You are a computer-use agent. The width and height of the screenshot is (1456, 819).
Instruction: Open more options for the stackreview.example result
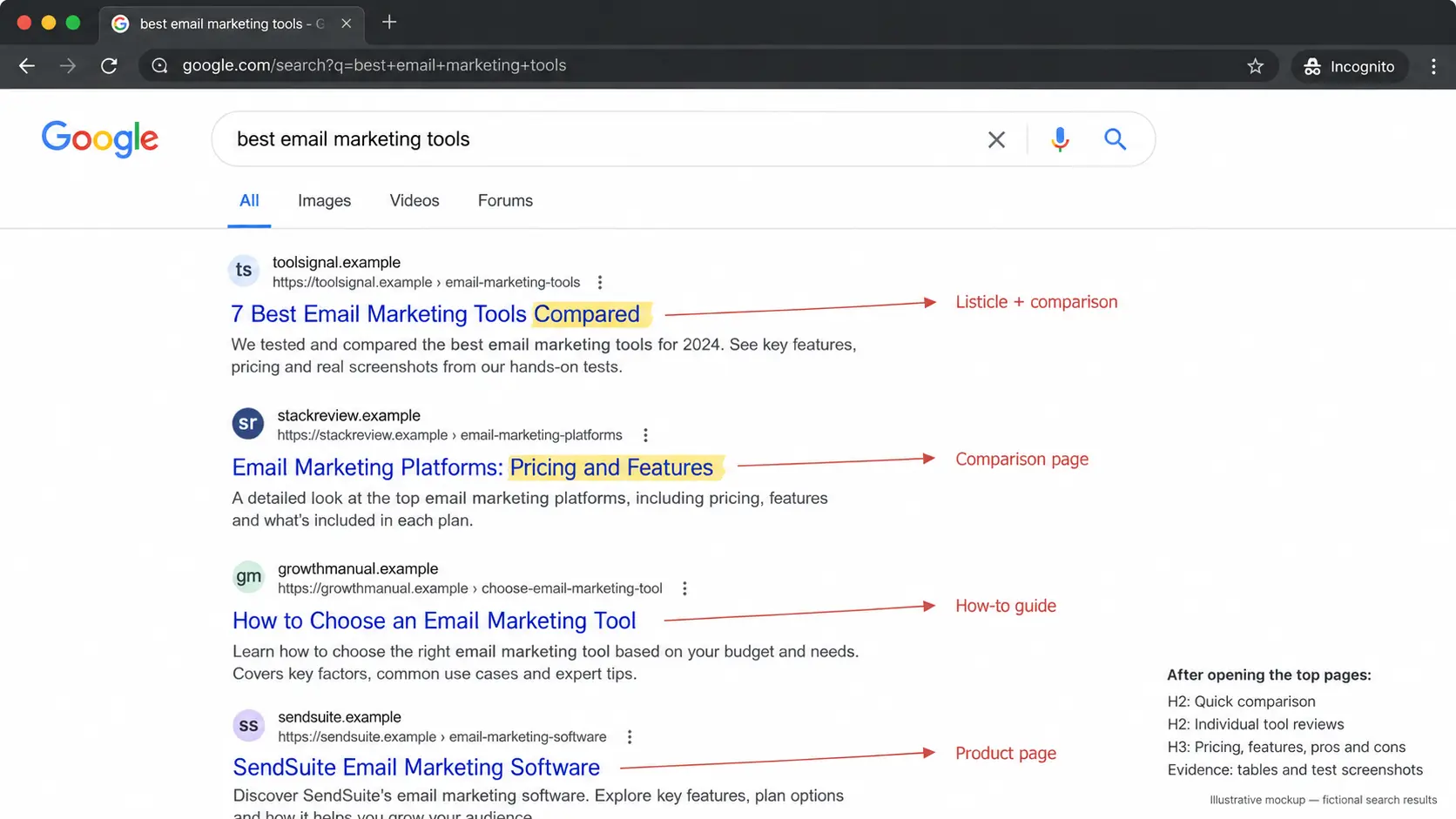(x=645, y=435)
